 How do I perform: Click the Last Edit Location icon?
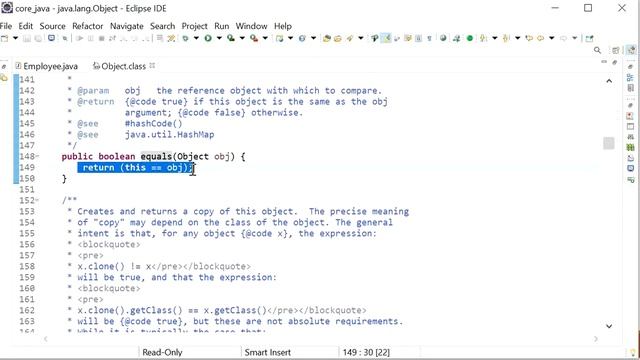[x=529, y=38]
